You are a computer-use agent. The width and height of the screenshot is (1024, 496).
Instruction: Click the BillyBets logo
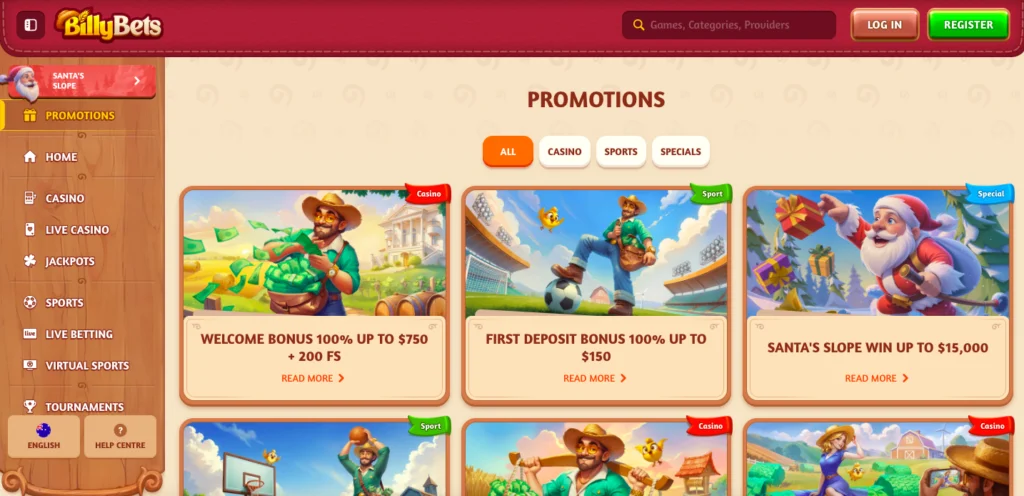point(108,25)
